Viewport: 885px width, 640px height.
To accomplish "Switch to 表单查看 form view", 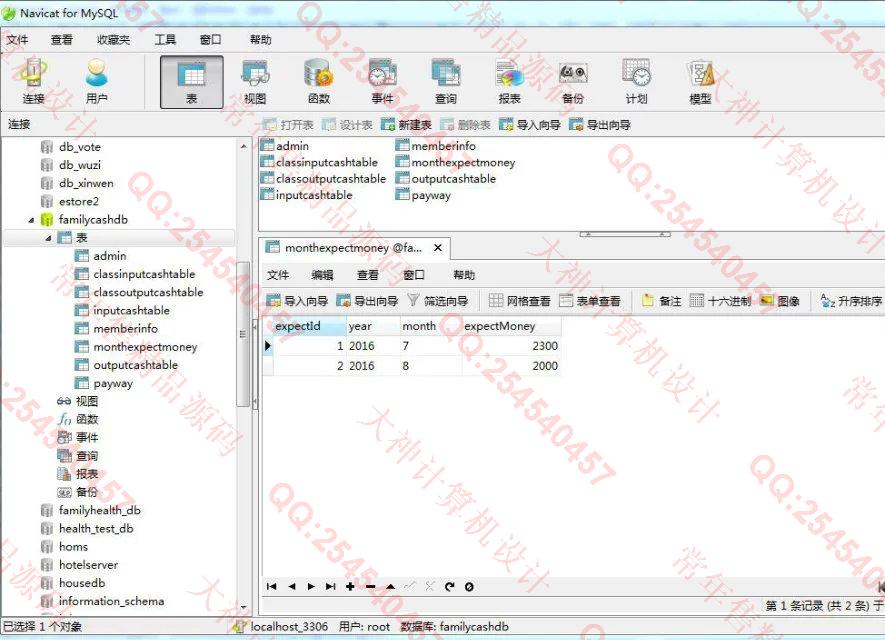I will [x=590, y=301].
